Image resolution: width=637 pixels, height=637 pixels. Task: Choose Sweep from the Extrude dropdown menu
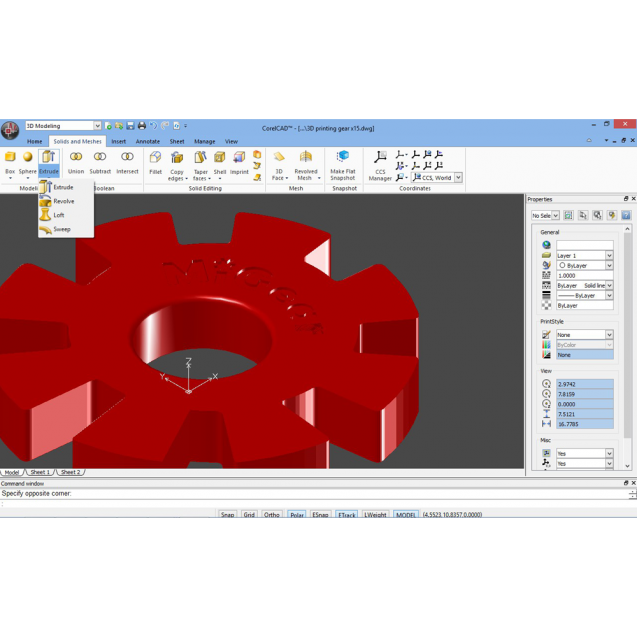(x=65, y=229)
